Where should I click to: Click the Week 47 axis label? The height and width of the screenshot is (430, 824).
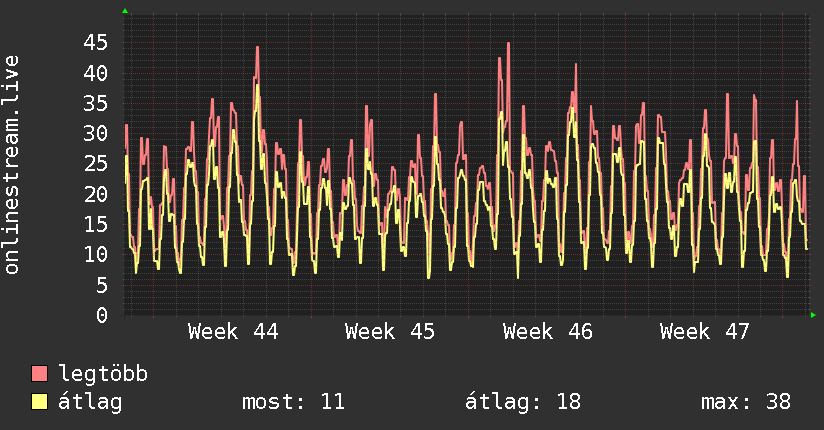[x=705, y=332]
